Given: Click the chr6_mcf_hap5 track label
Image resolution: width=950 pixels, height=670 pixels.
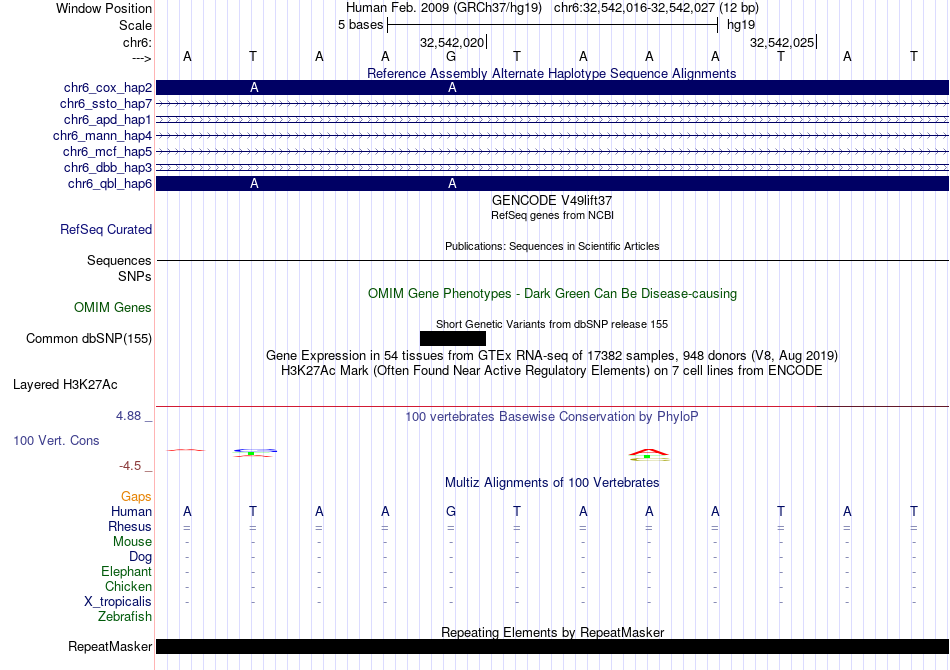Looking at the screenshot, I should 107,151.
